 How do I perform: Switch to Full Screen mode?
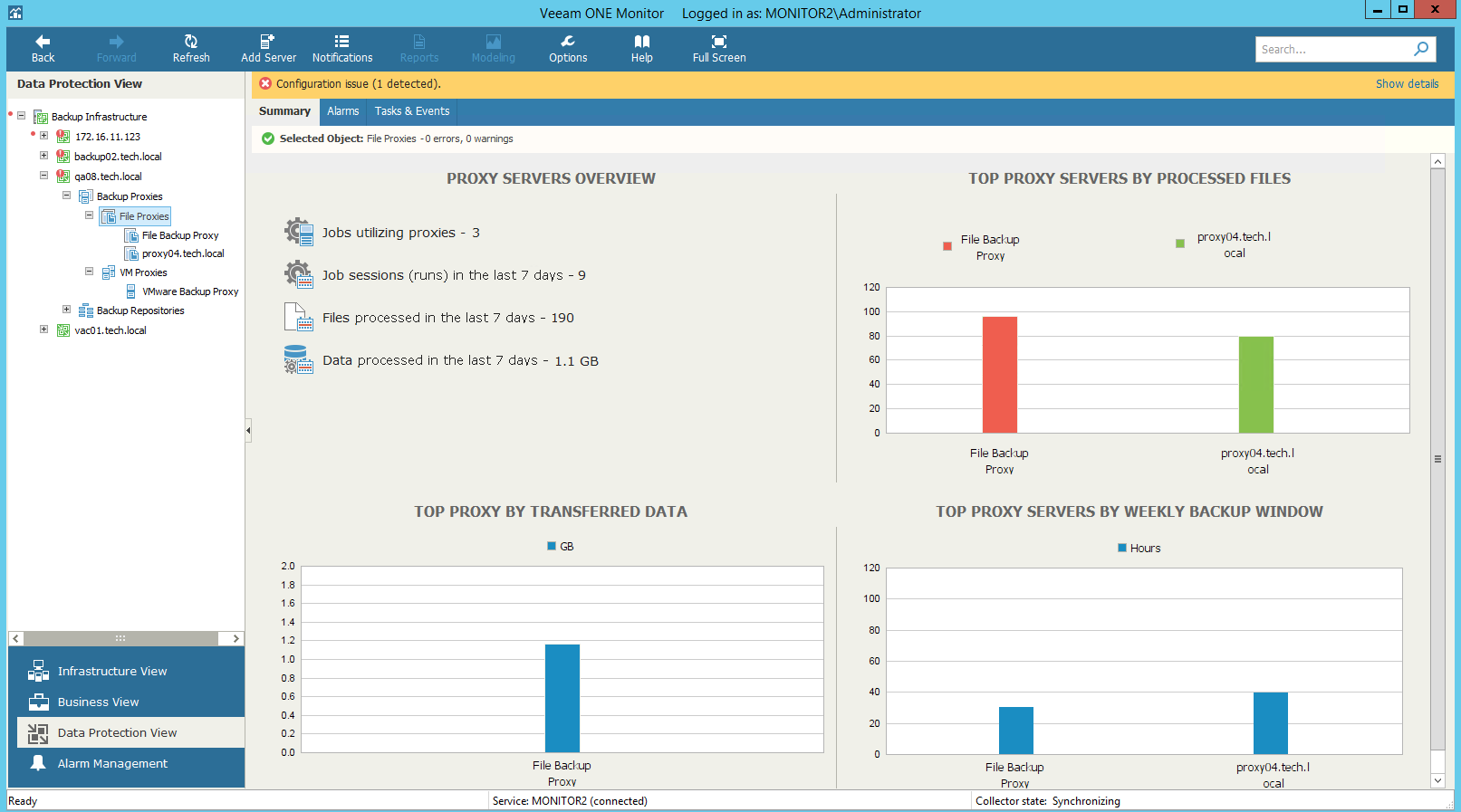[x=719, y=49]
